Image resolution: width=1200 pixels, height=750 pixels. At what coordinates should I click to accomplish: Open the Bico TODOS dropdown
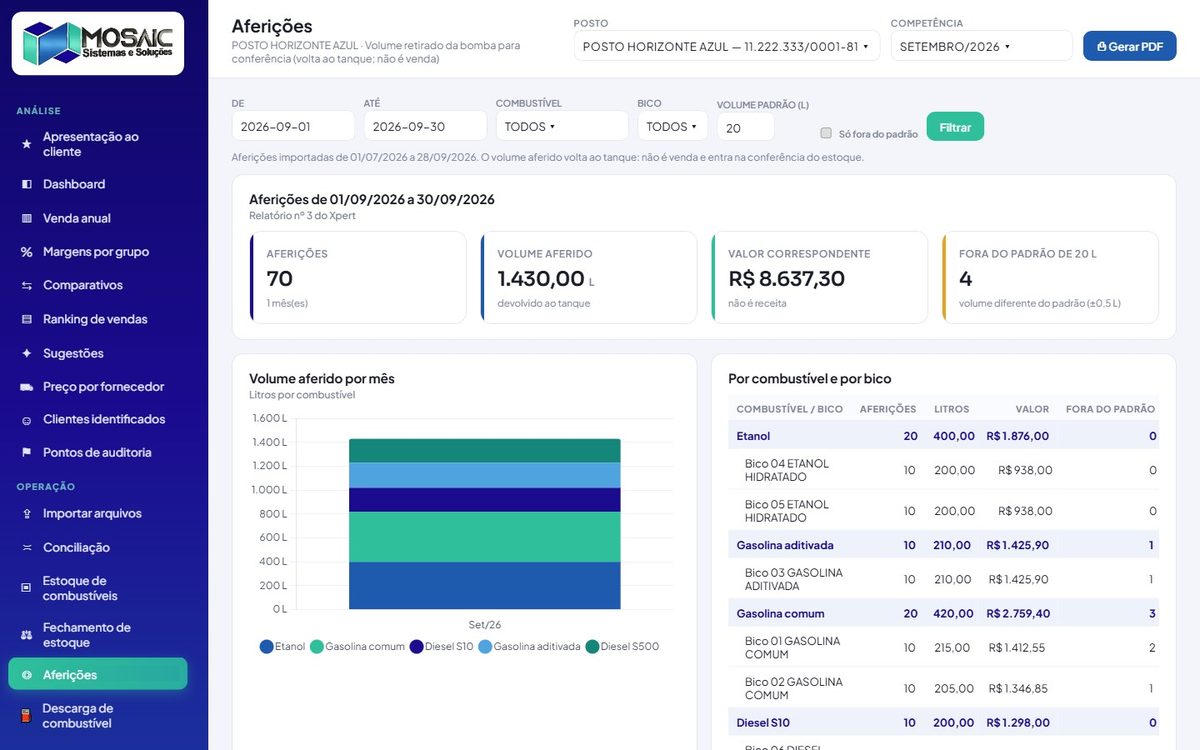pyautogui.click(x=672, y=126)
